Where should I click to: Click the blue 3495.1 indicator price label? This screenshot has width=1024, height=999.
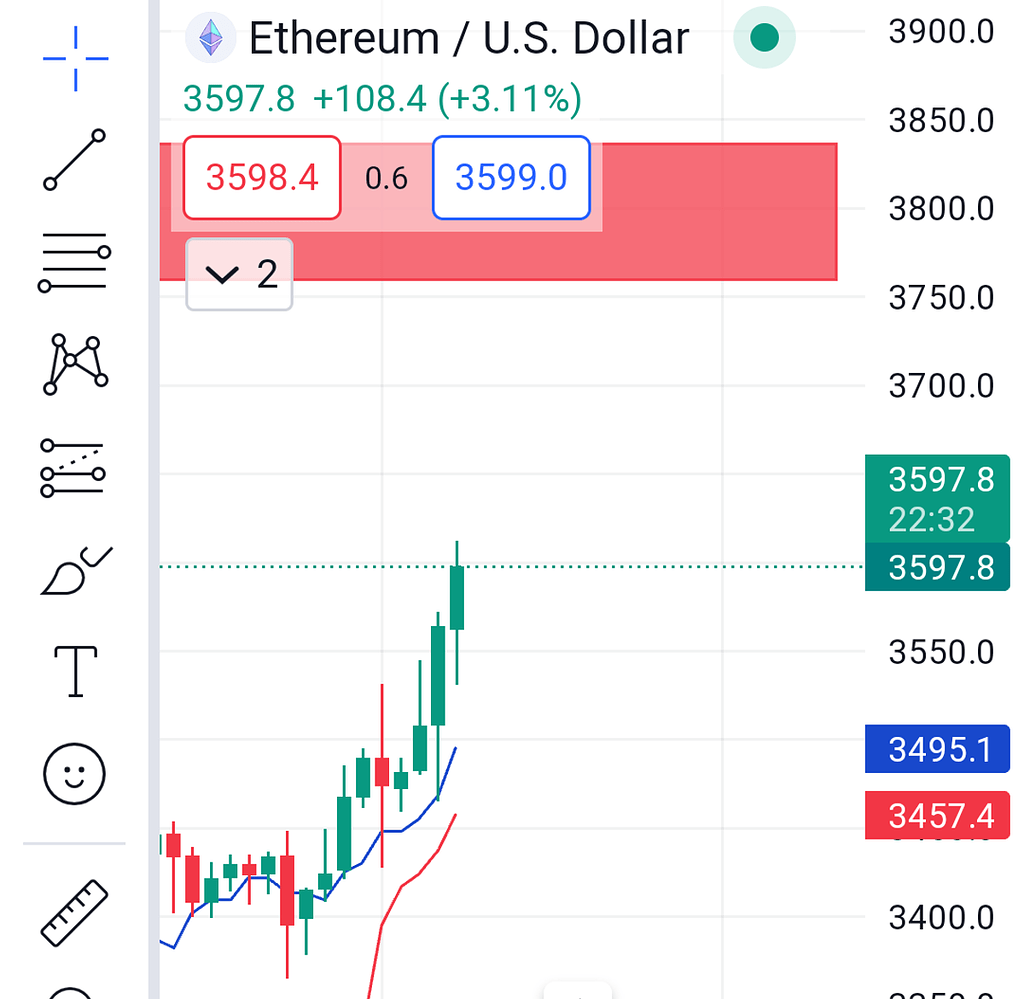tap(937, 750)
